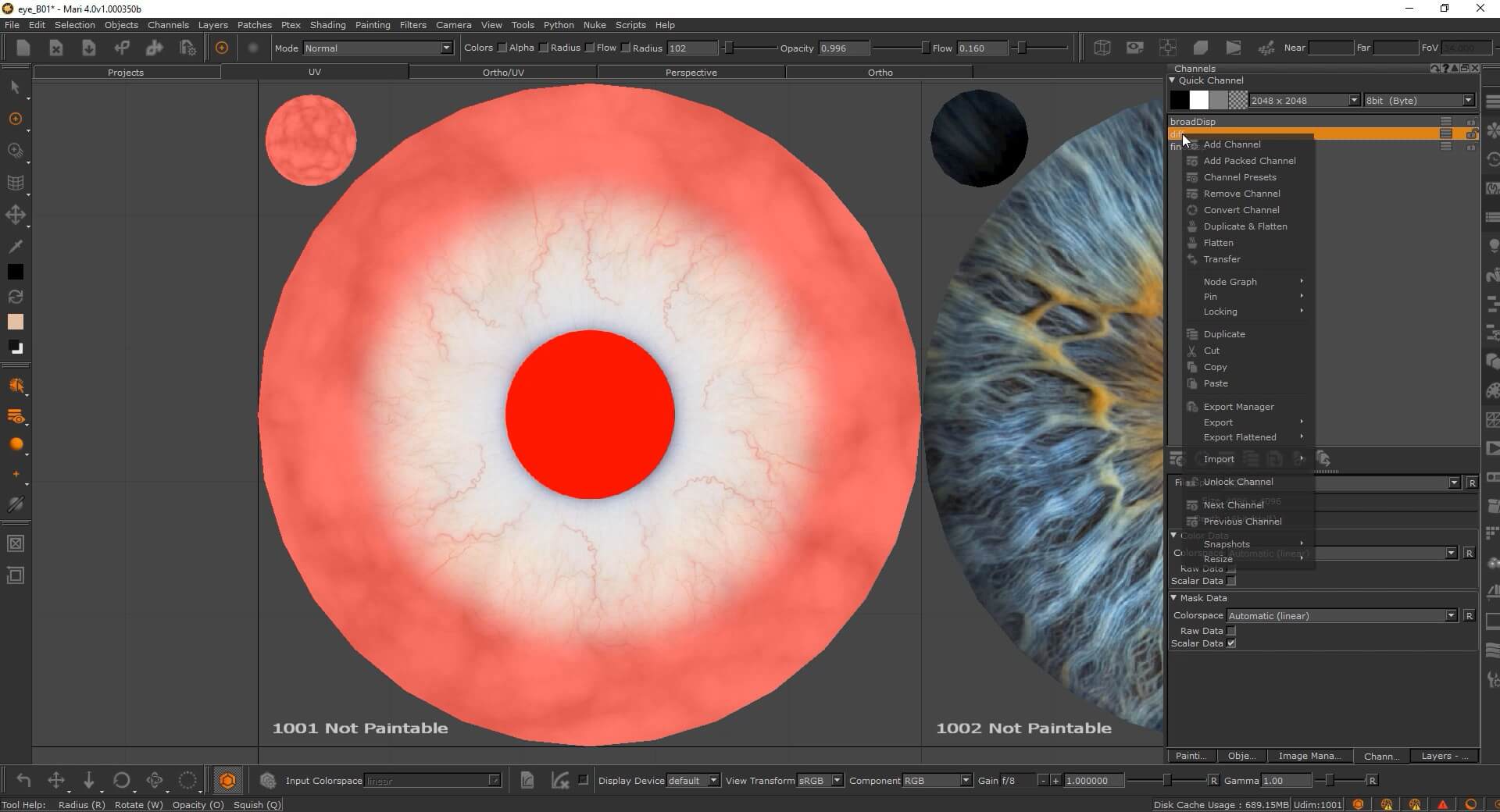Collapse the Quick Channel section
This screenshot has height=812, width=1500.
[x=1173, y=80]
